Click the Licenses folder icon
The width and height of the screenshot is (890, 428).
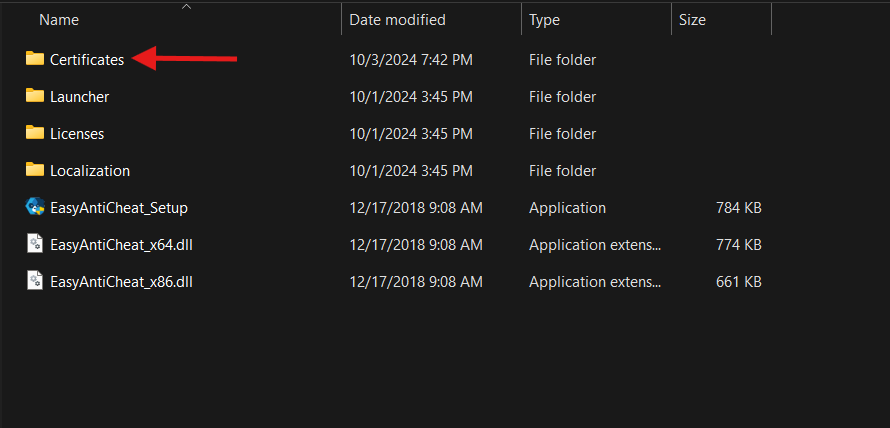35,134
